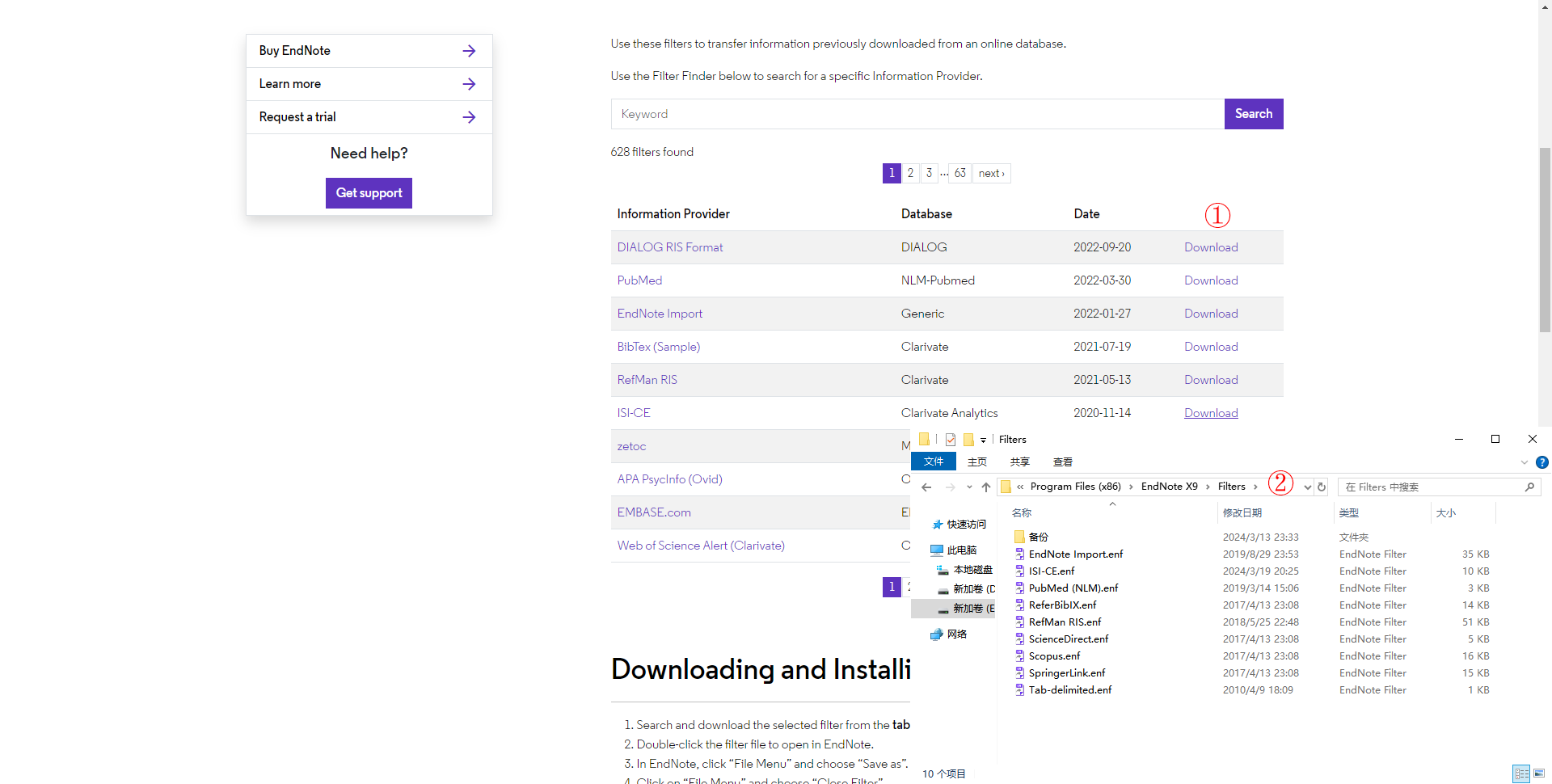
Task: Sort files by the 修改日期 column header
Action: 1242,513
